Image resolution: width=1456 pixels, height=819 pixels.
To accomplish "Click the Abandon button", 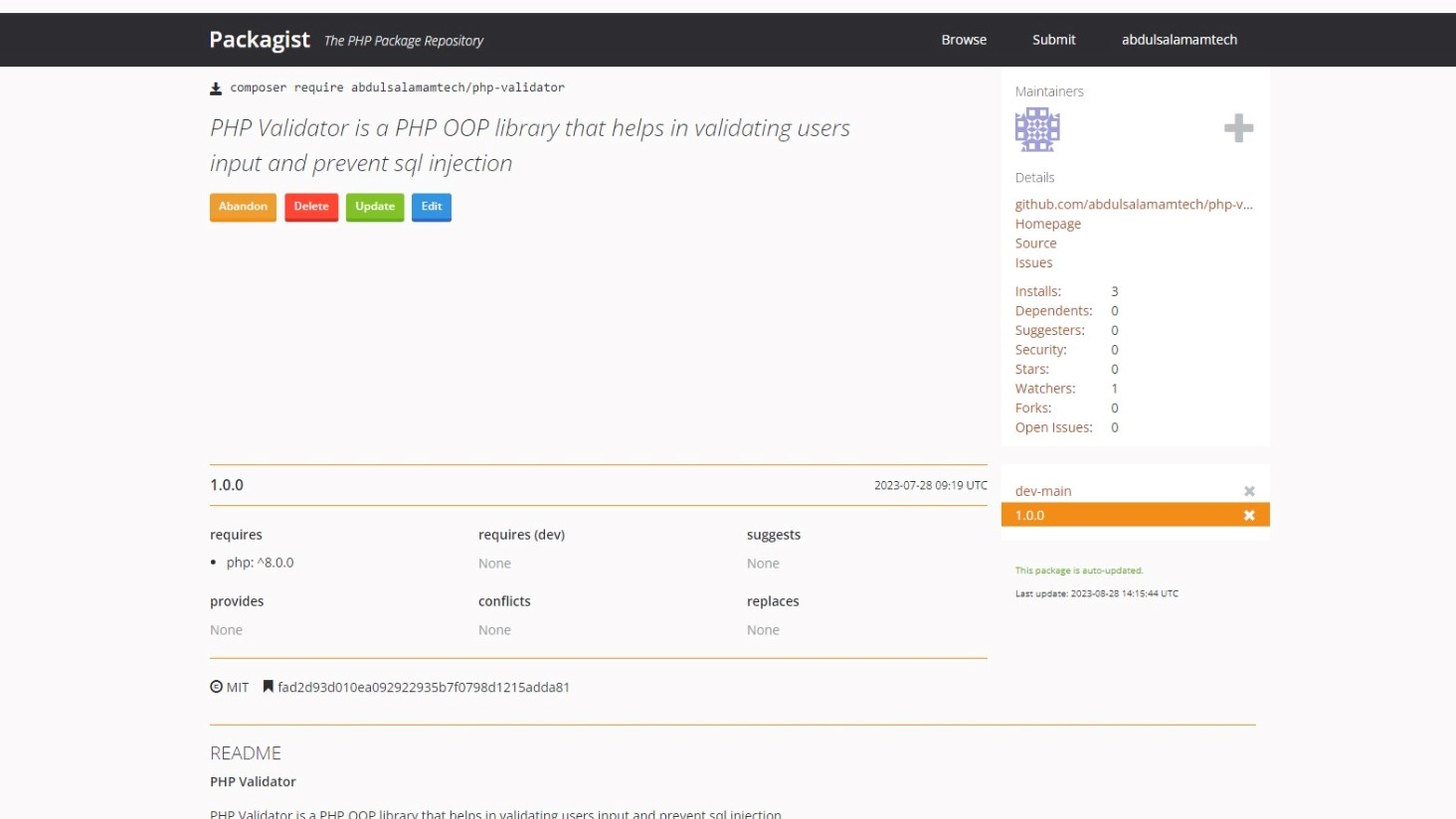I will tap(243, 207).
